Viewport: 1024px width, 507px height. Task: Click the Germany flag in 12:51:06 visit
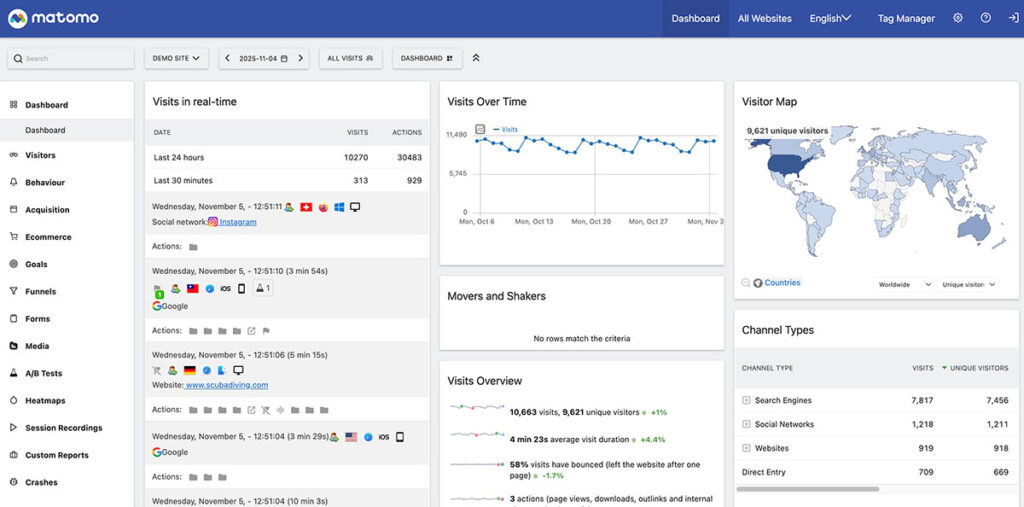point(190,370)
